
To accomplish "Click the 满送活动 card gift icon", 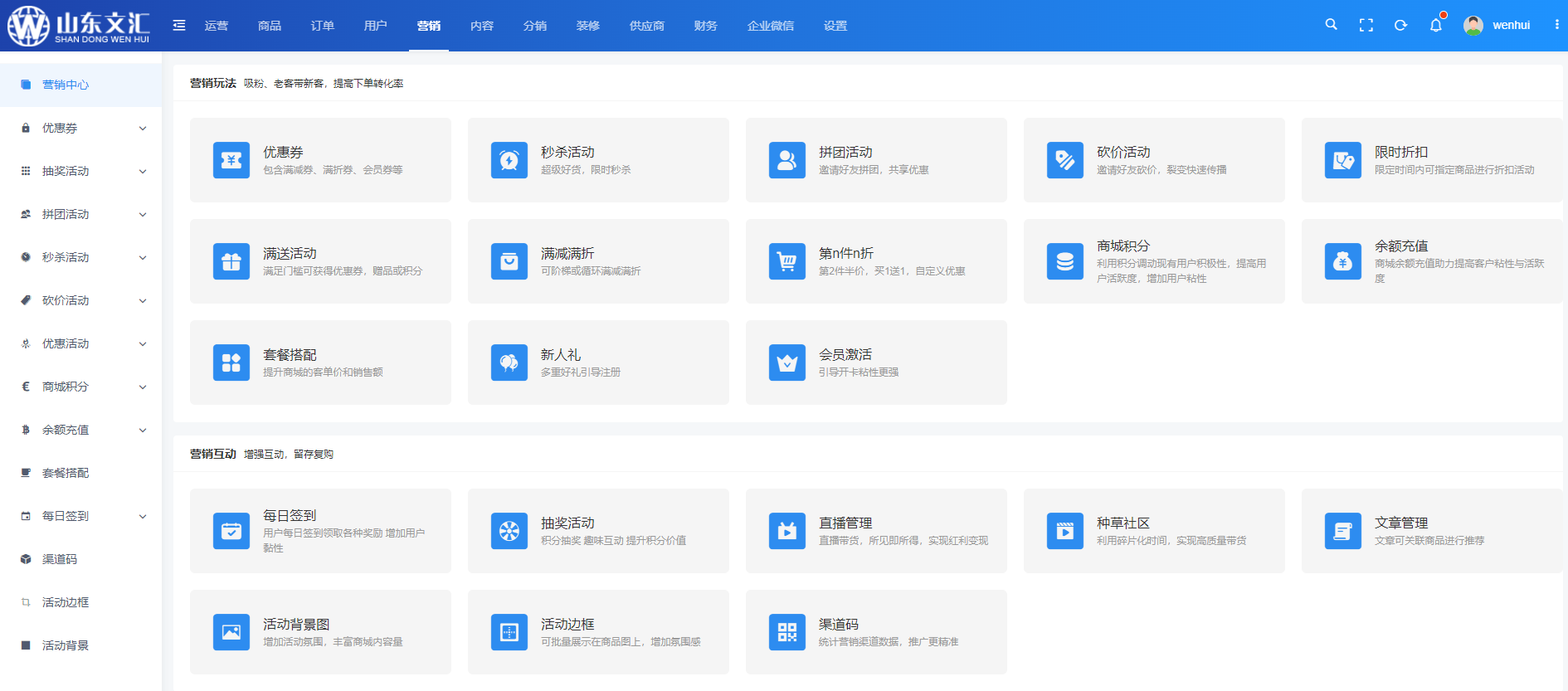I will pyautogui.click(x=231, y=261).
